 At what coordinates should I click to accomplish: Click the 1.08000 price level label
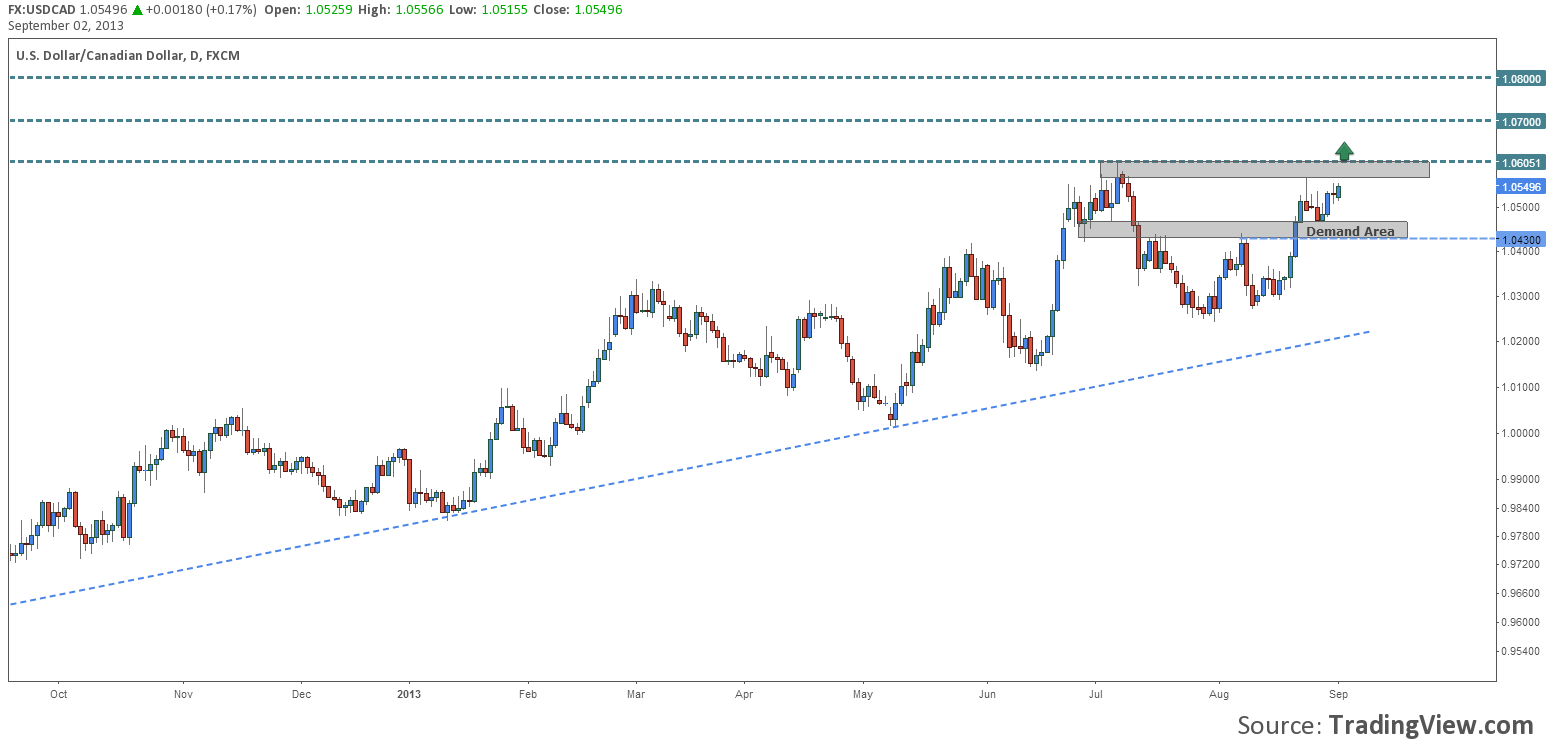1520,77
